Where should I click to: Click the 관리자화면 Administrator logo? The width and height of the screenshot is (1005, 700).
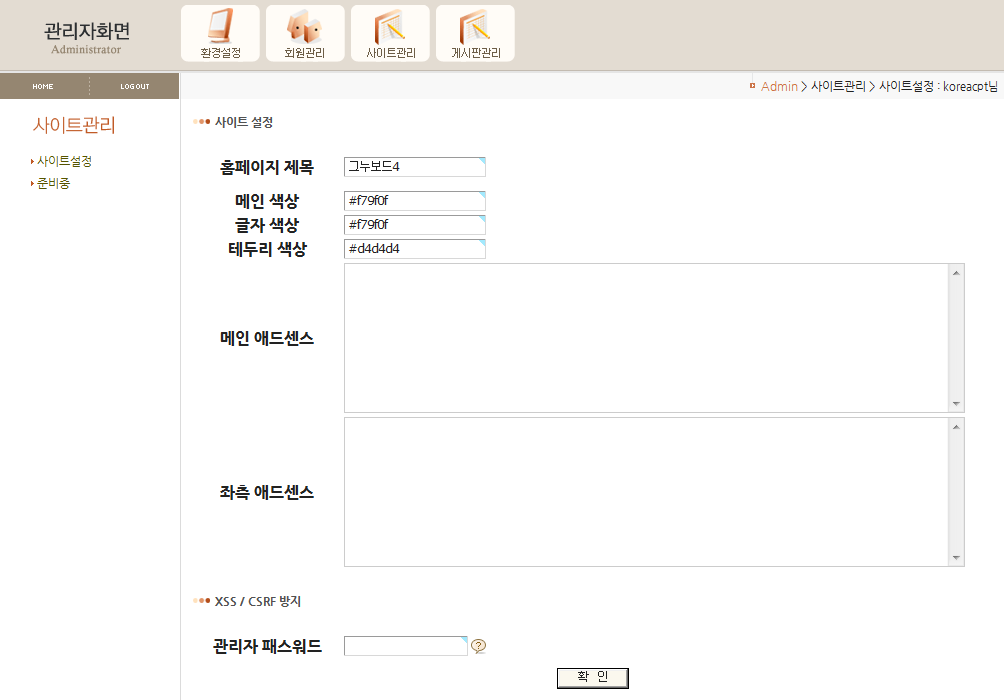click(87, 36)
